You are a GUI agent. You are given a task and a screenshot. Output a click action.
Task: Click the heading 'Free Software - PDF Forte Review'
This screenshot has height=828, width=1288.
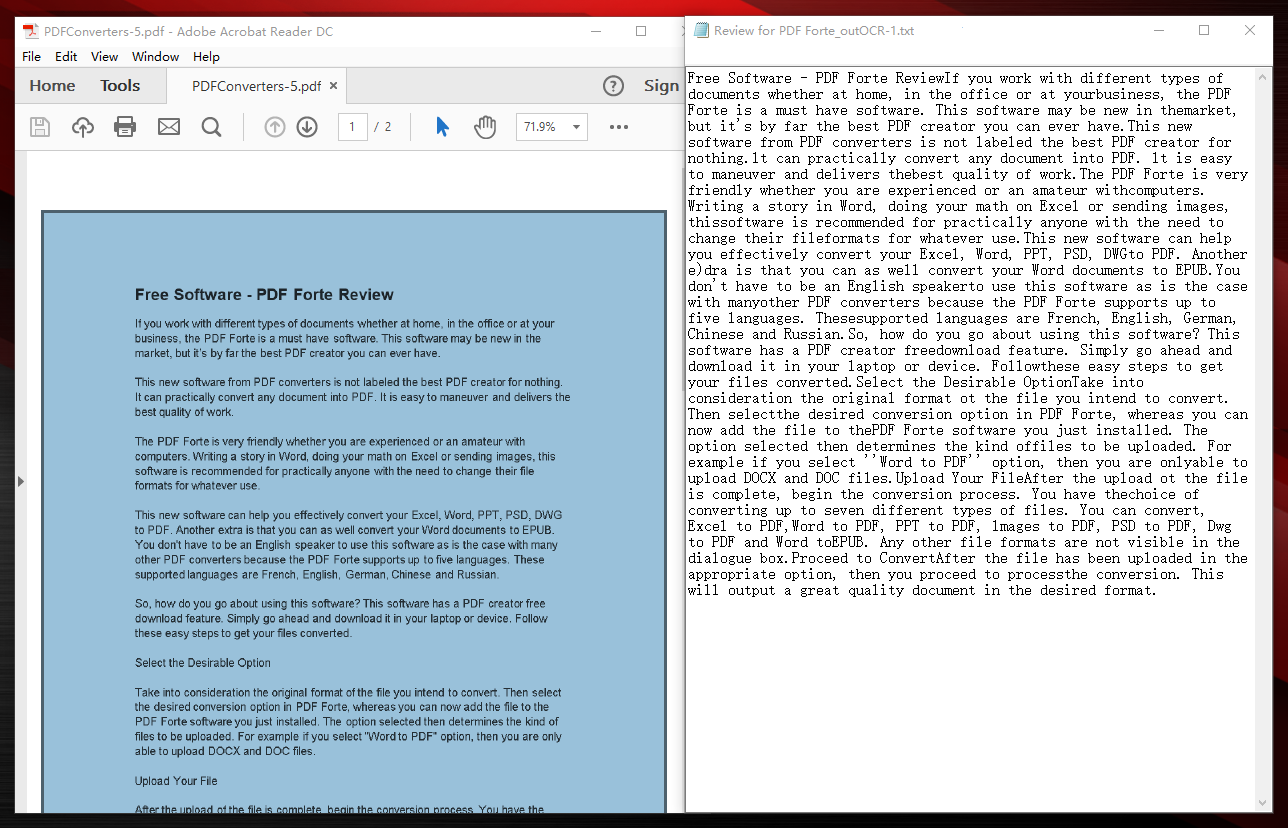(x=264, y=295)
